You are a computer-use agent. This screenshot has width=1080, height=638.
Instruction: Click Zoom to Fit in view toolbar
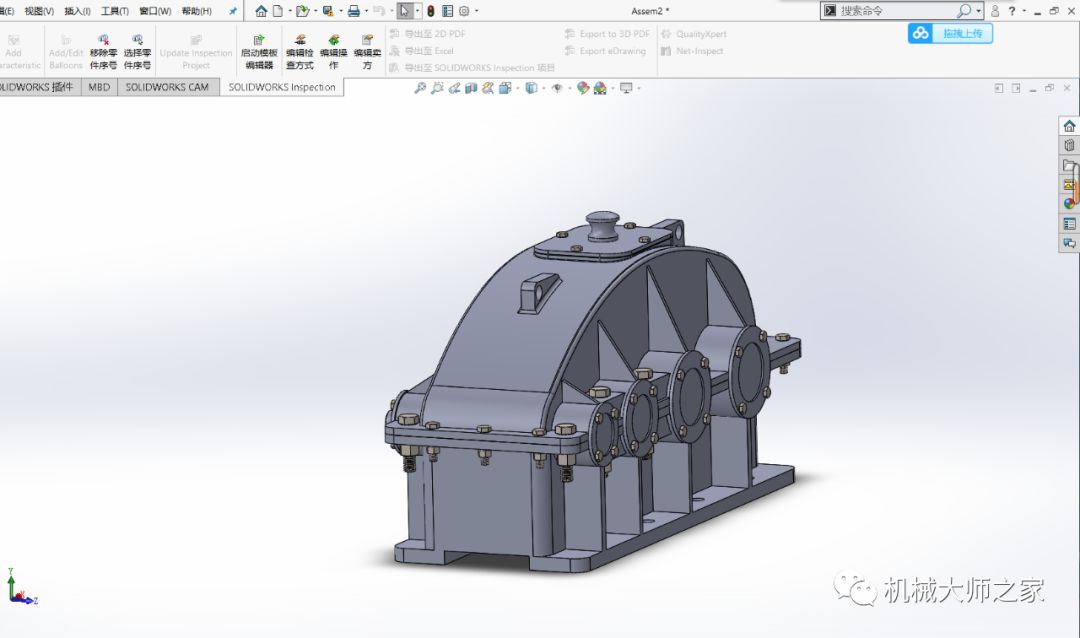(421, 88)
